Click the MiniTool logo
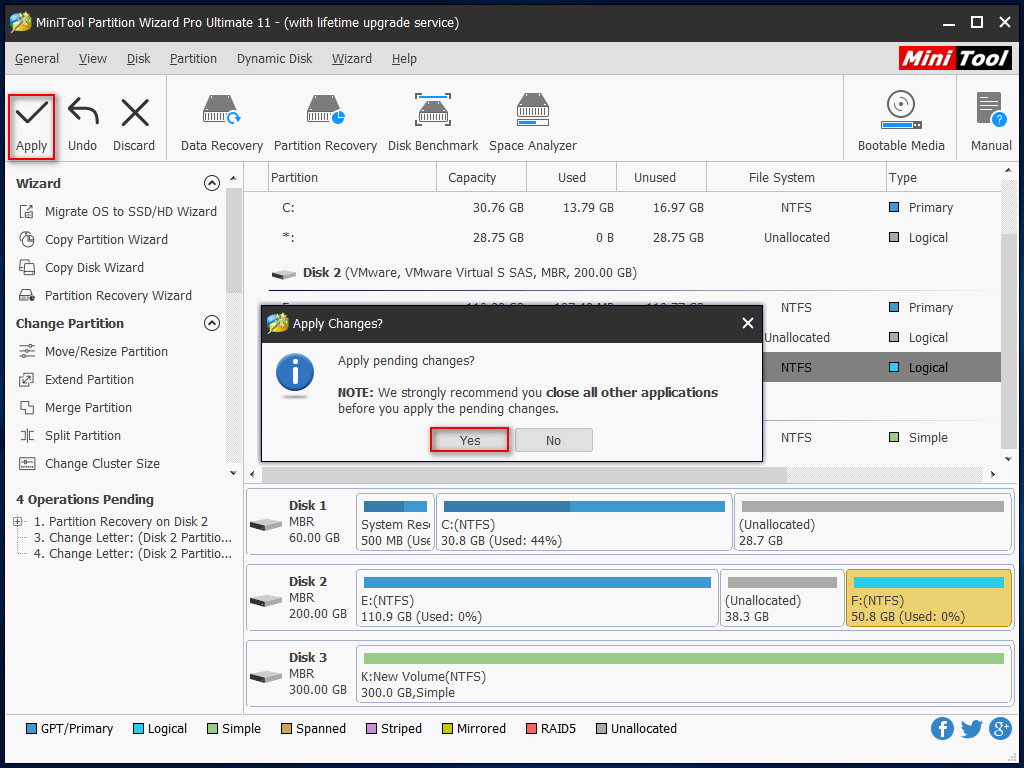Screen dimensions: 1024x768 pos(955,59)
